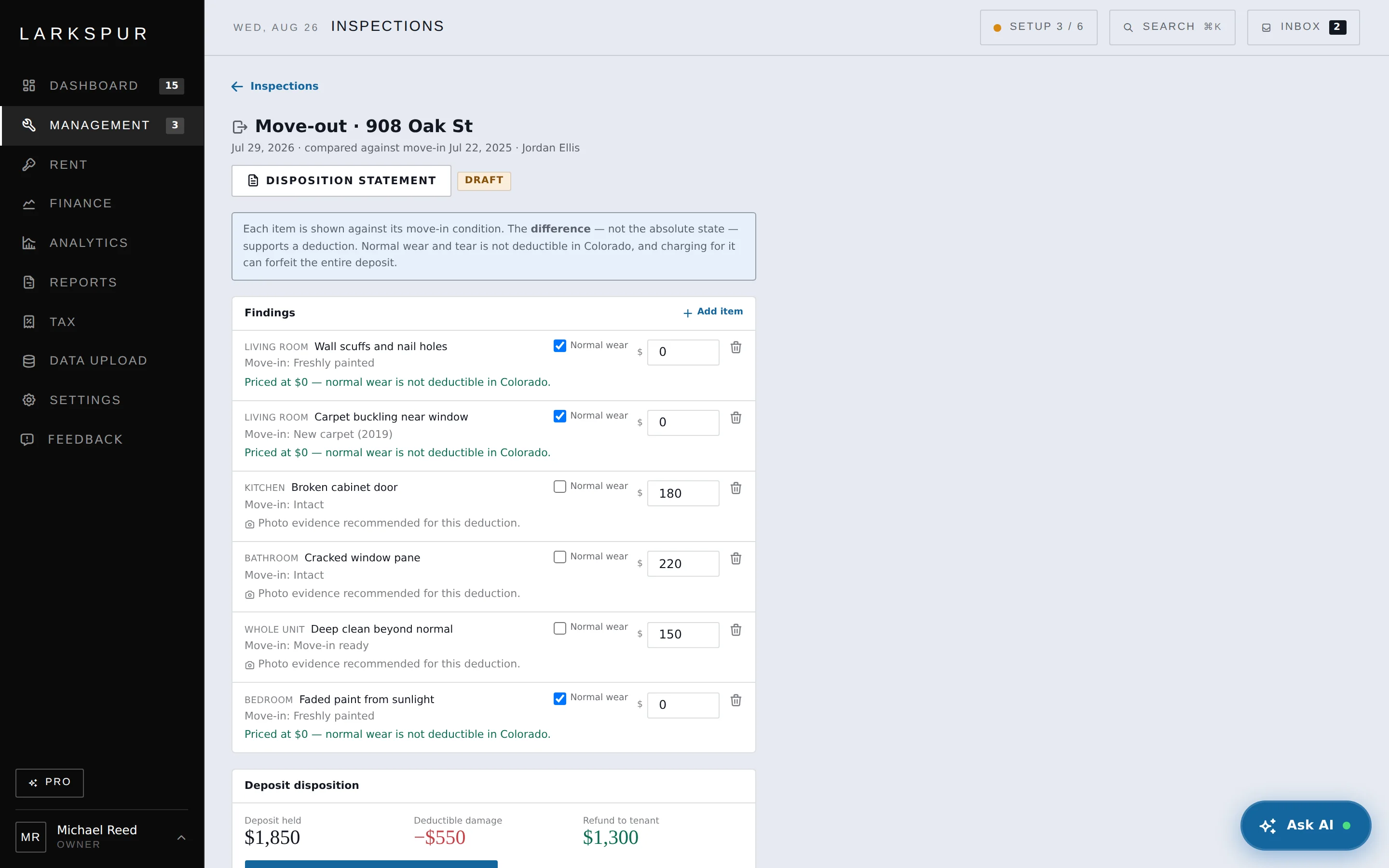Click the Deductible damage −$550 value

[440, 838]
